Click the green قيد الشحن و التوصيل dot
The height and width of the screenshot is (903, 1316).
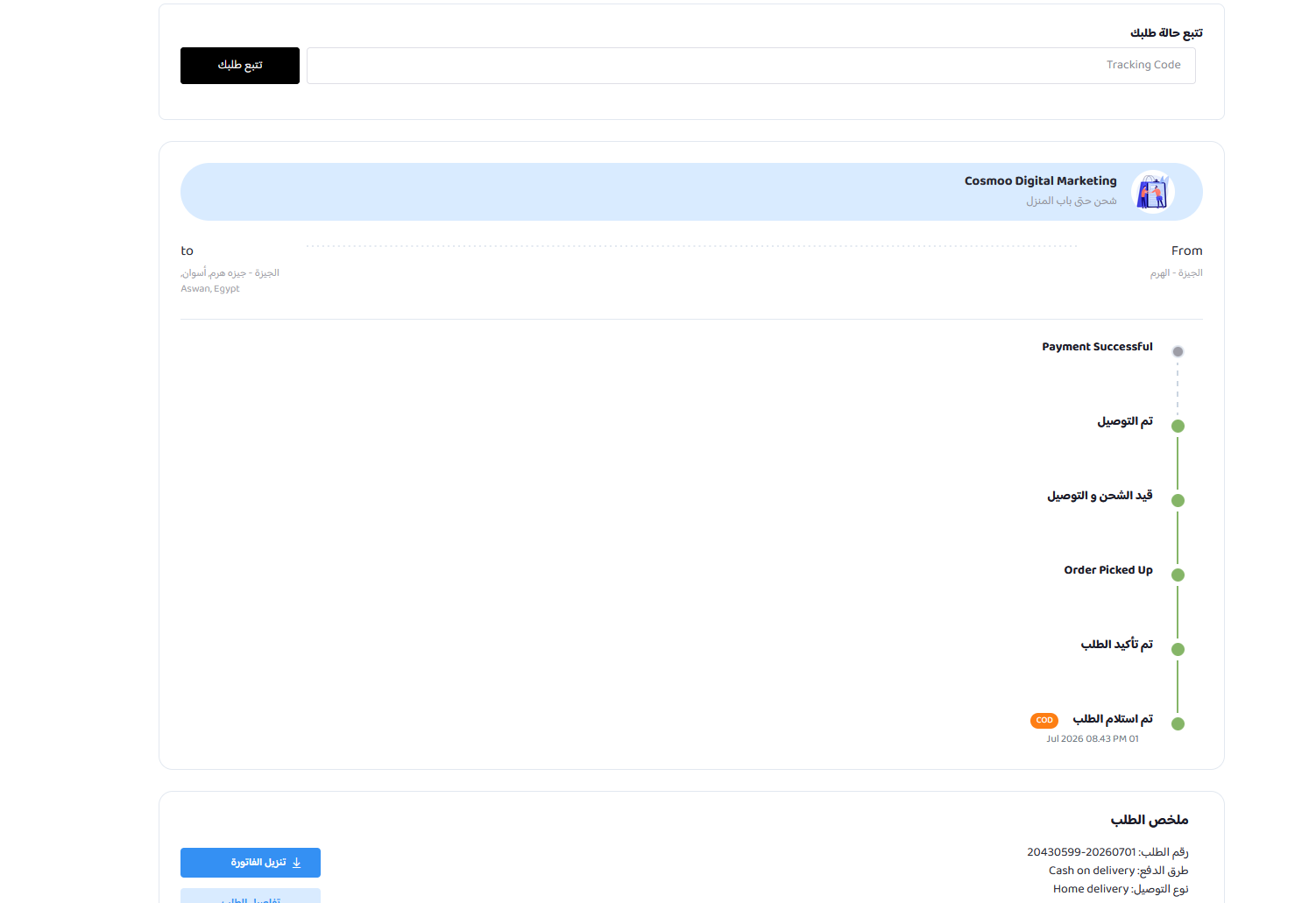(x=1178, y=500)
